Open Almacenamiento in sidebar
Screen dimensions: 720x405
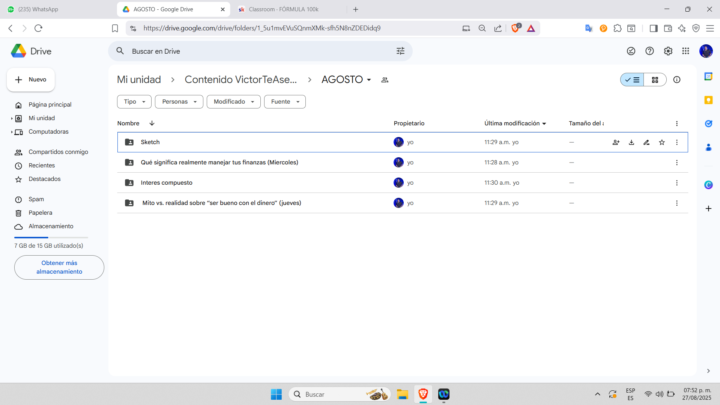pyautogui.click(x=51, y=226)
